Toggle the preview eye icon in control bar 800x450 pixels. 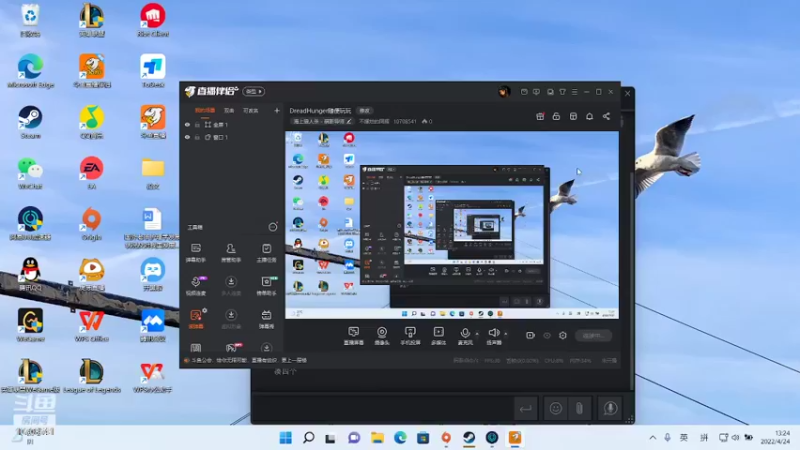point(547,336)
